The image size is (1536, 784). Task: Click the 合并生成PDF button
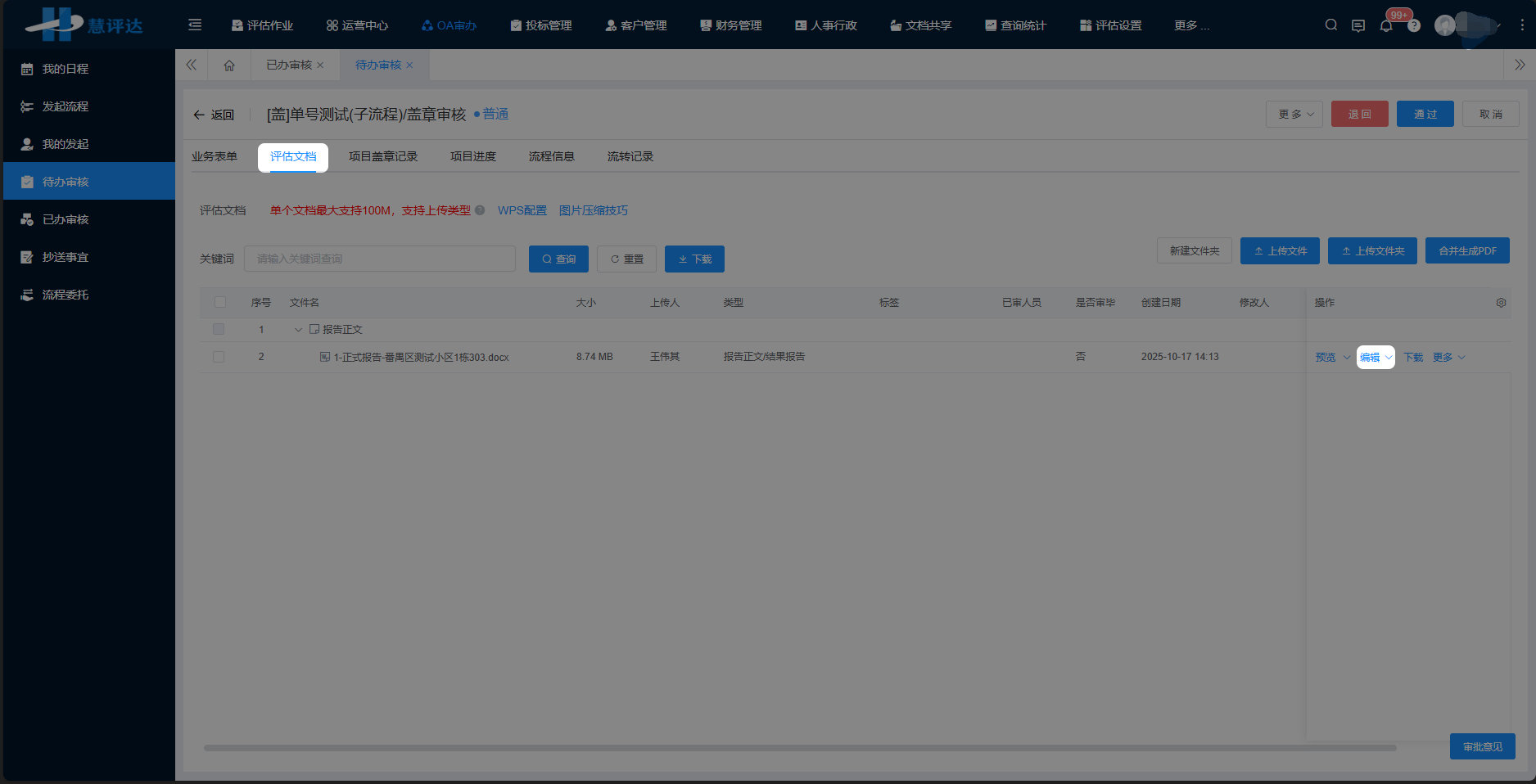[x=1468, y=250]
